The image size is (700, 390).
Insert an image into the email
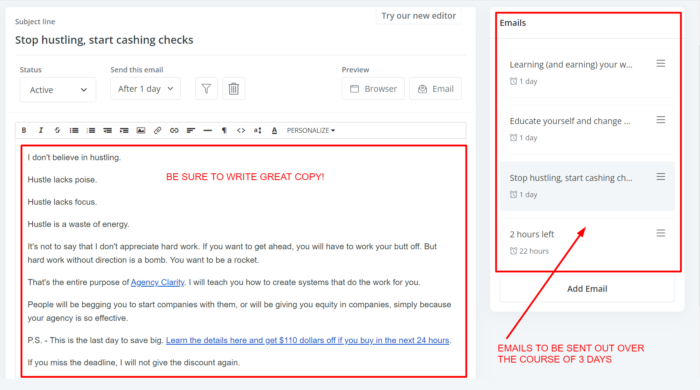141,130
